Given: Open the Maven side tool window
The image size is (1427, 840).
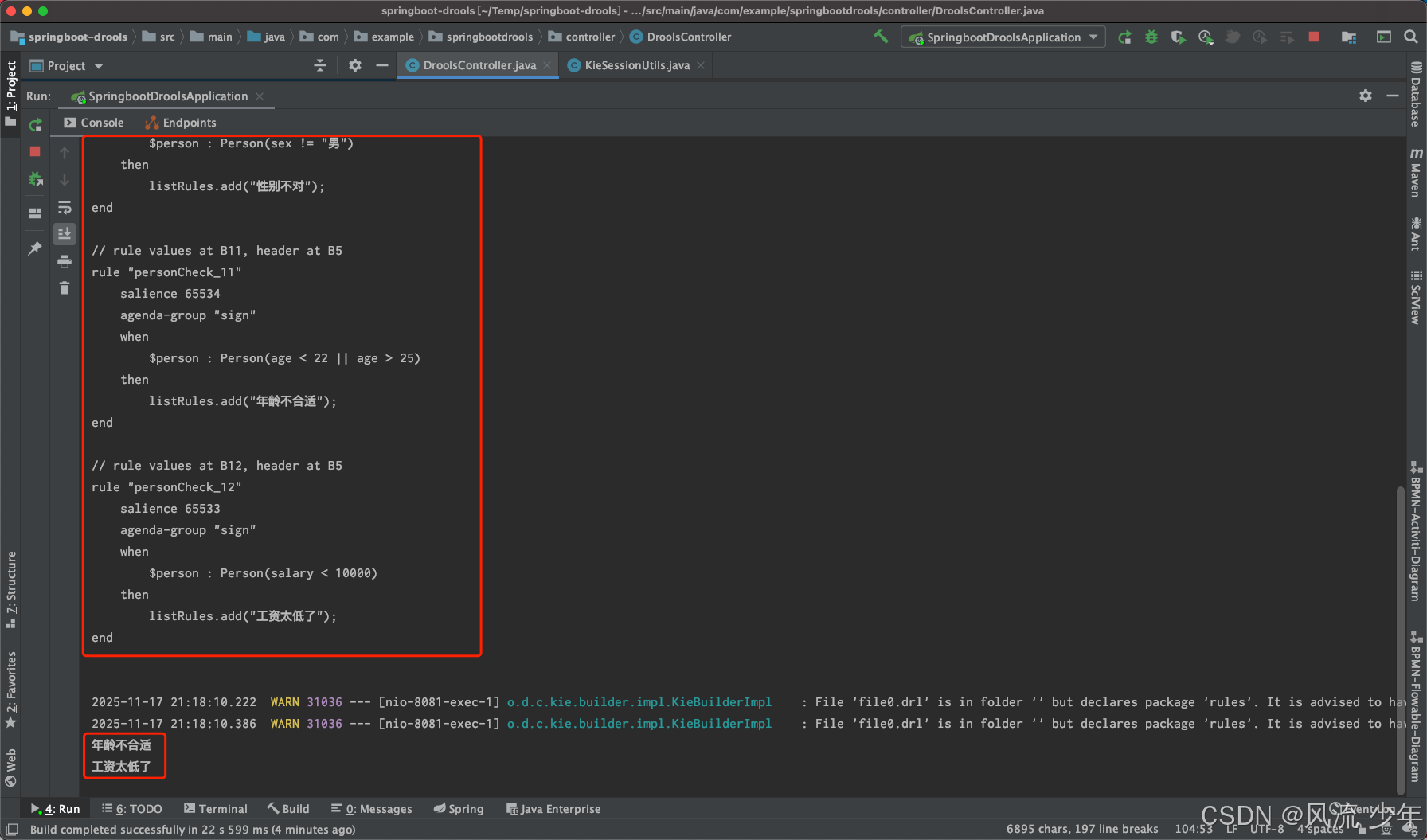Looking at the screenshot, I should pos(1416,172).
